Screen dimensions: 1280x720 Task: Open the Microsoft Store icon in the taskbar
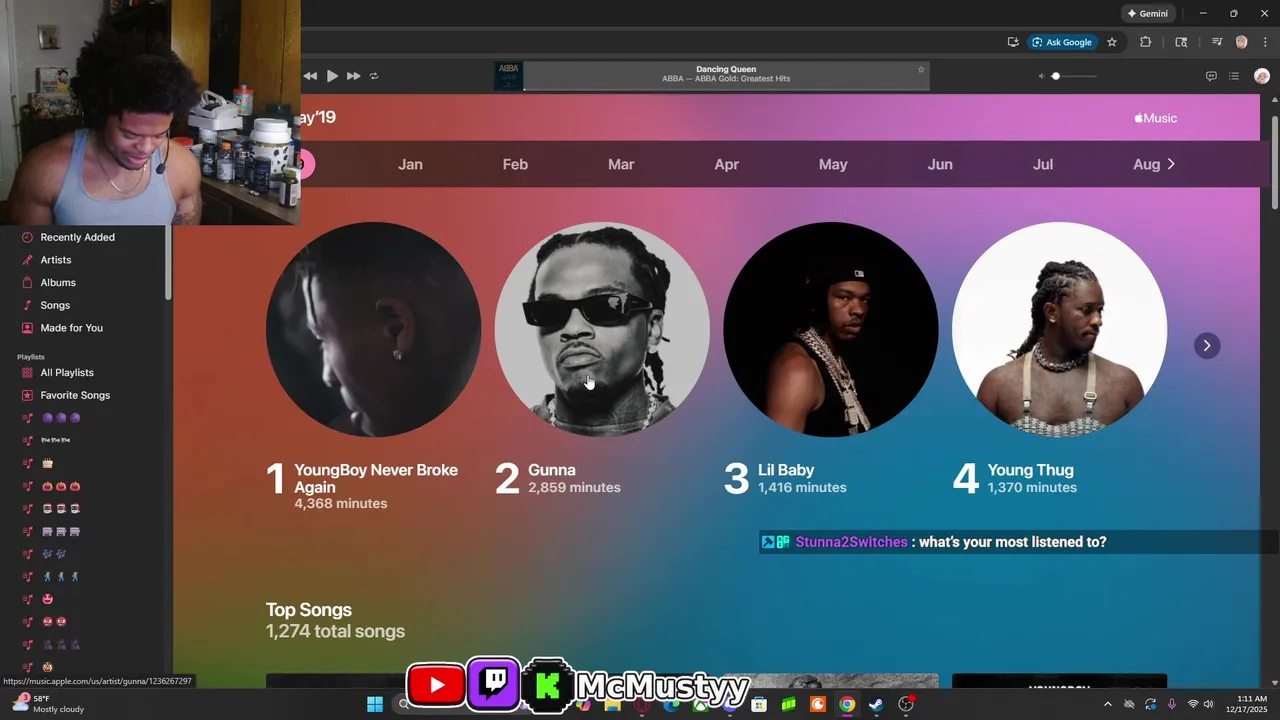point(759,705)
